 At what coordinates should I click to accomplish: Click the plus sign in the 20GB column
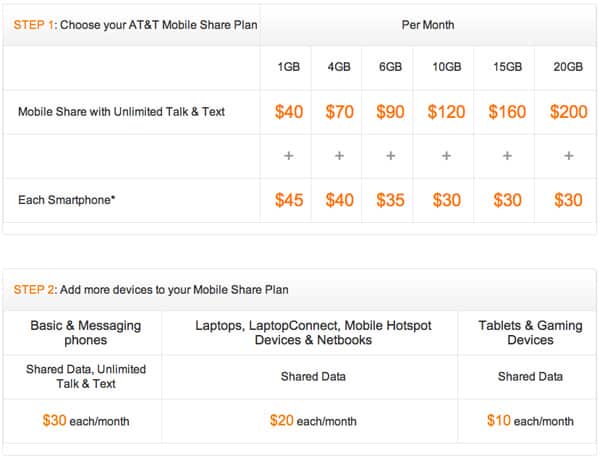tap(568, 156)
